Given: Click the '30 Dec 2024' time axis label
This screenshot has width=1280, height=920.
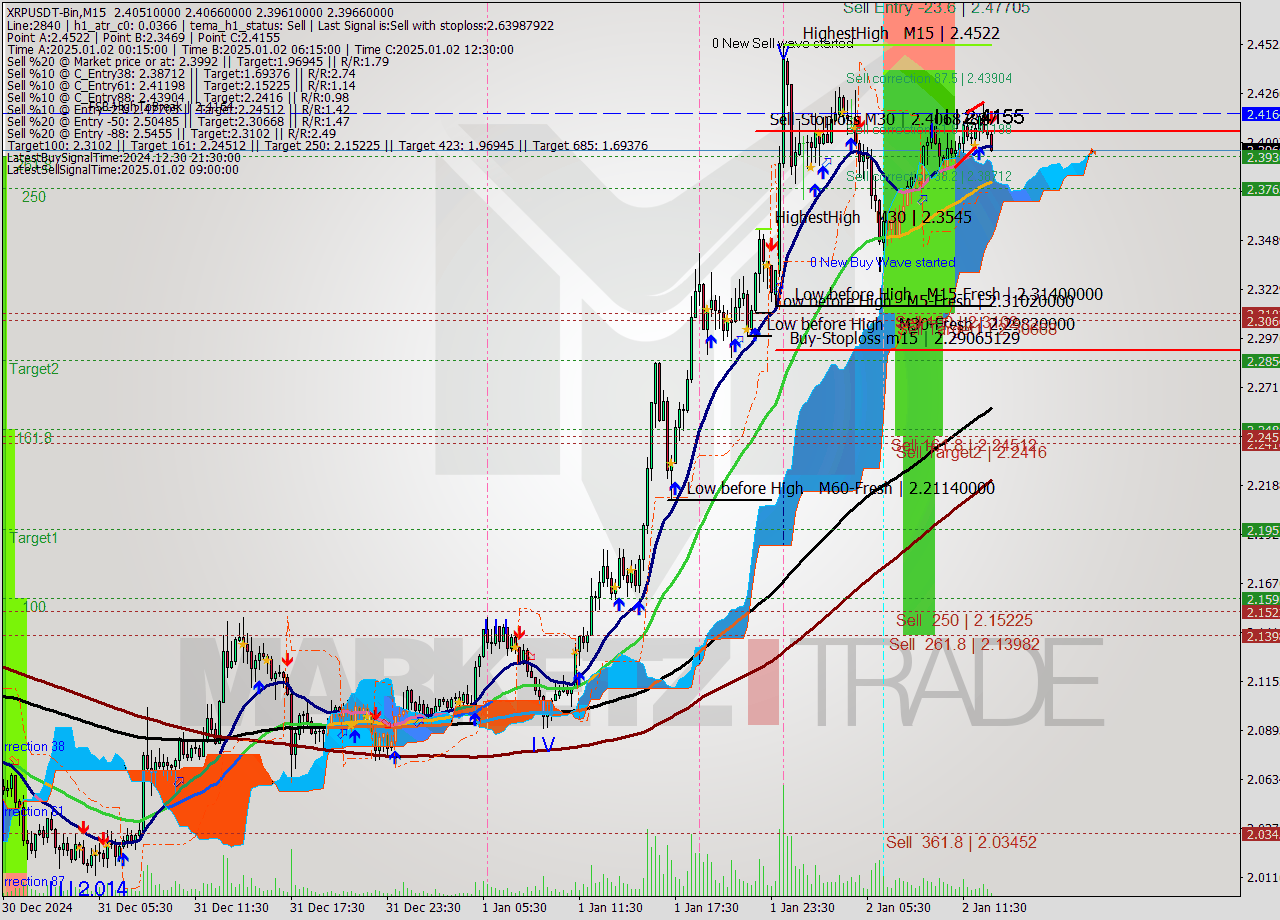Looking at the screenshot, I should click(37, 908).
